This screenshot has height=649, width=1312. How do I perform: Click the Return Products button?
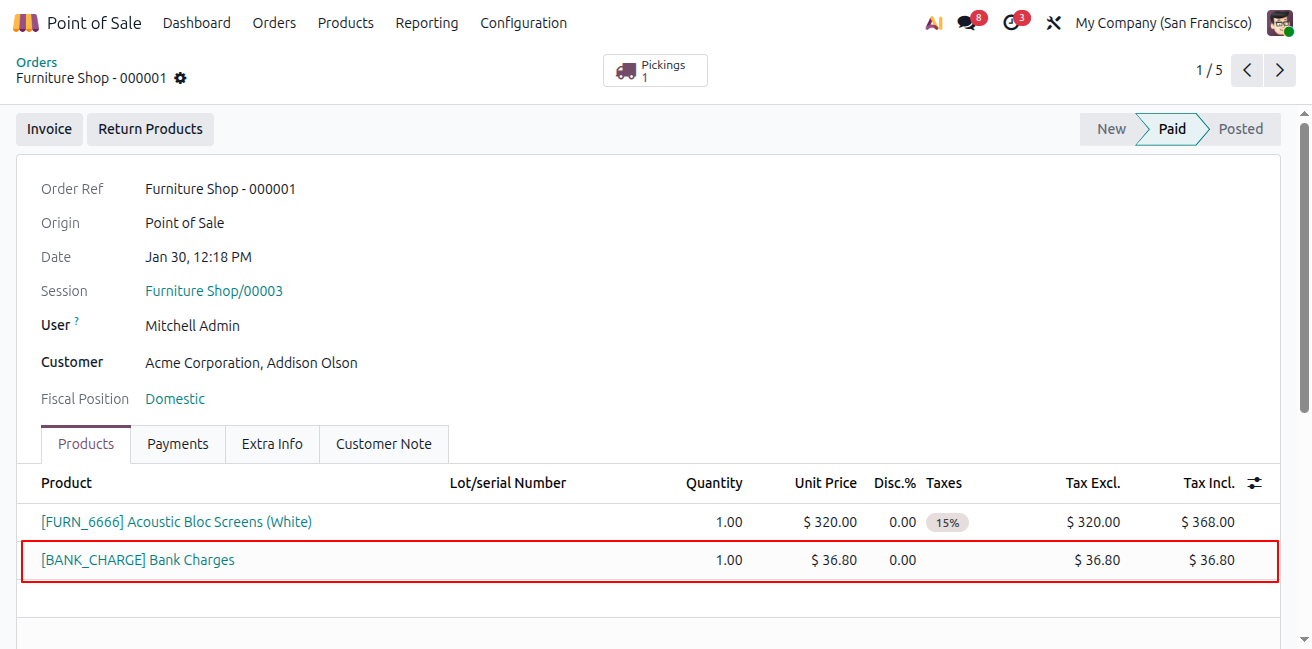coord(150,129)
